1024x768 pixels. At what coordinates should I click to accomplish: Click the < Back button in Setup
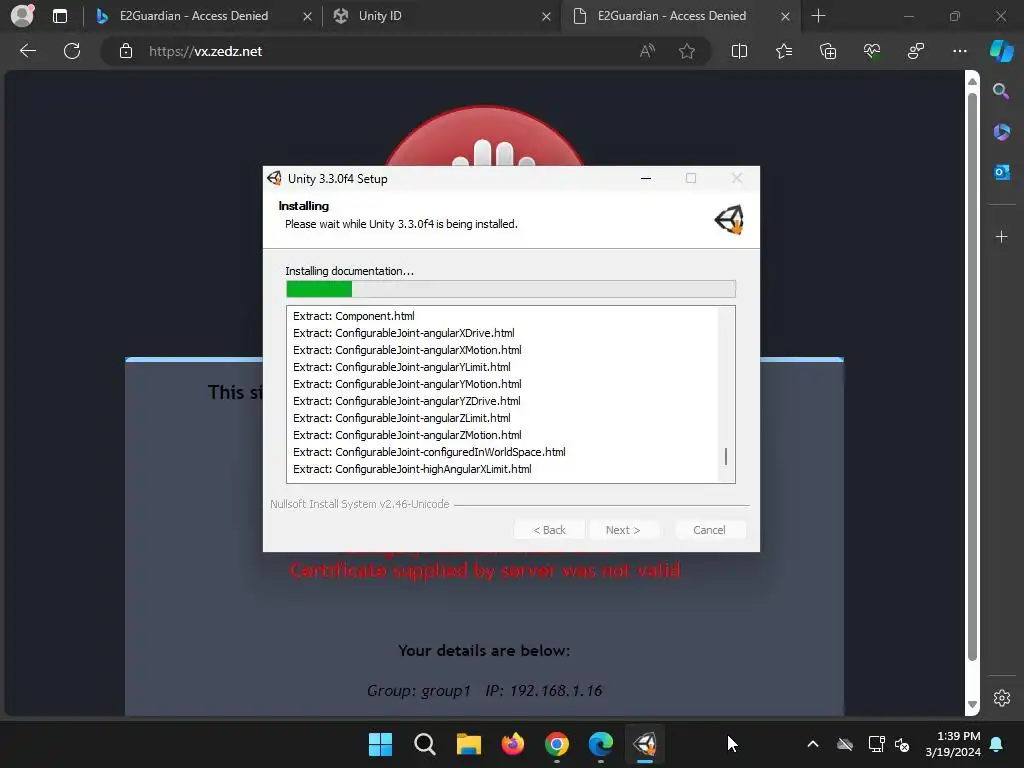click(x=549, y=530)
